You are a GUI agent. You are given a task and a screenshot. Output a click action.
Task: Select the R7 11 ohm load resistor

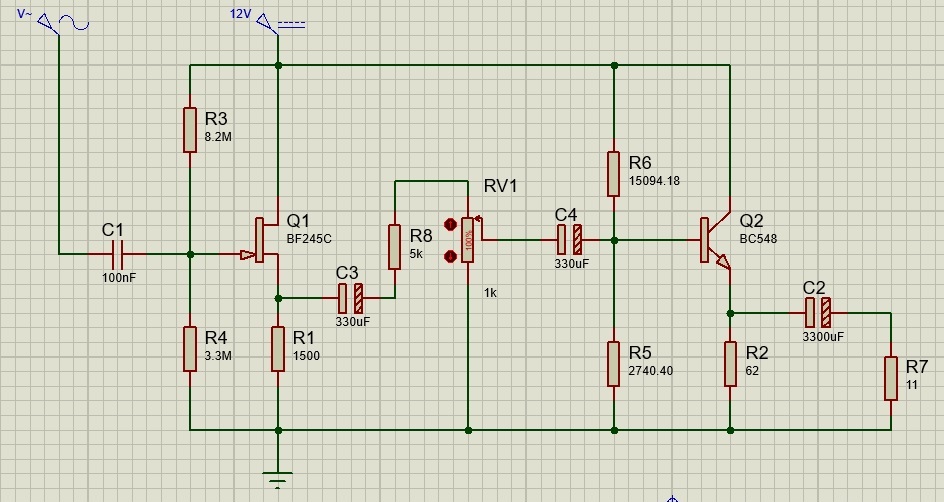[x=891, y=378]
